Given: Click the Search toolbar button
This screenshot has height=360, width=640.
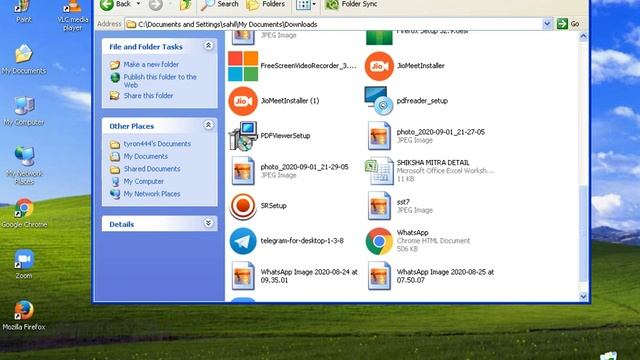Looking at the screenshot, I should click(x=220, y=4).
